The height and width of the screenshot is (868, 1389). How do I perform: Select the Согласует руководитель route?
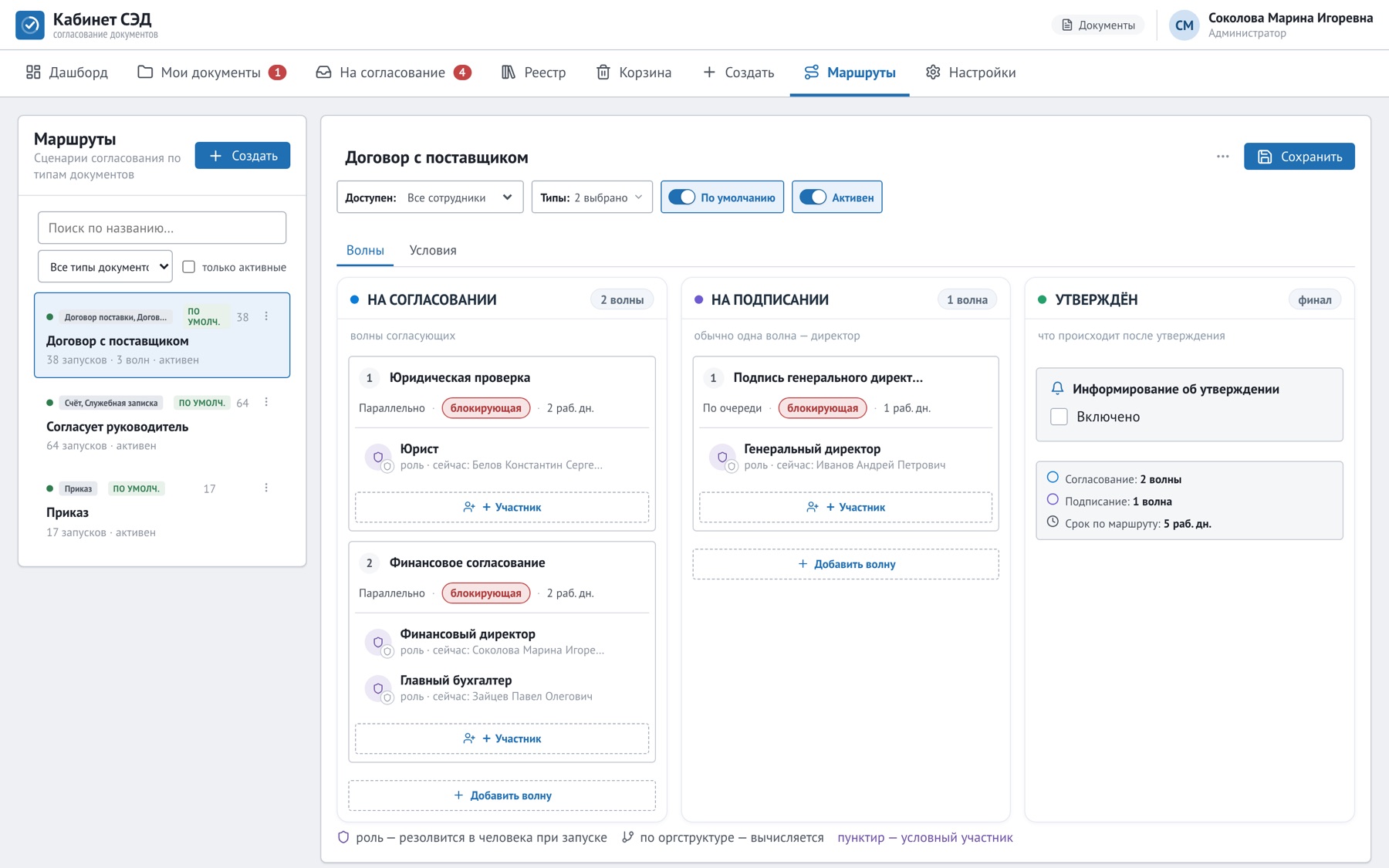pyautogui.click(x=162, y=424)
